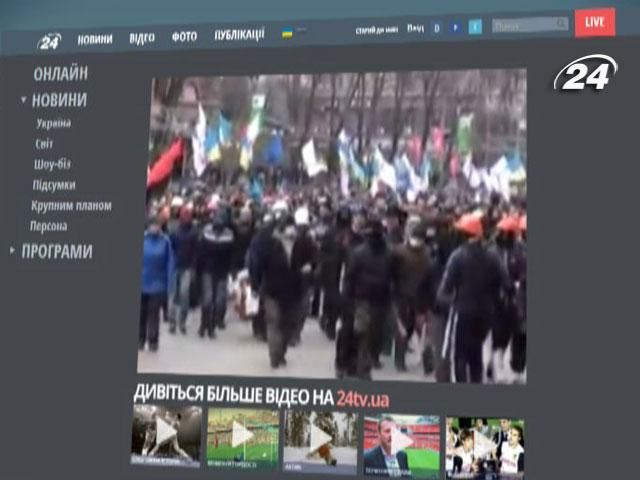Select the ПРОГРАМИ heading in the sidebar

coord(57,251)
